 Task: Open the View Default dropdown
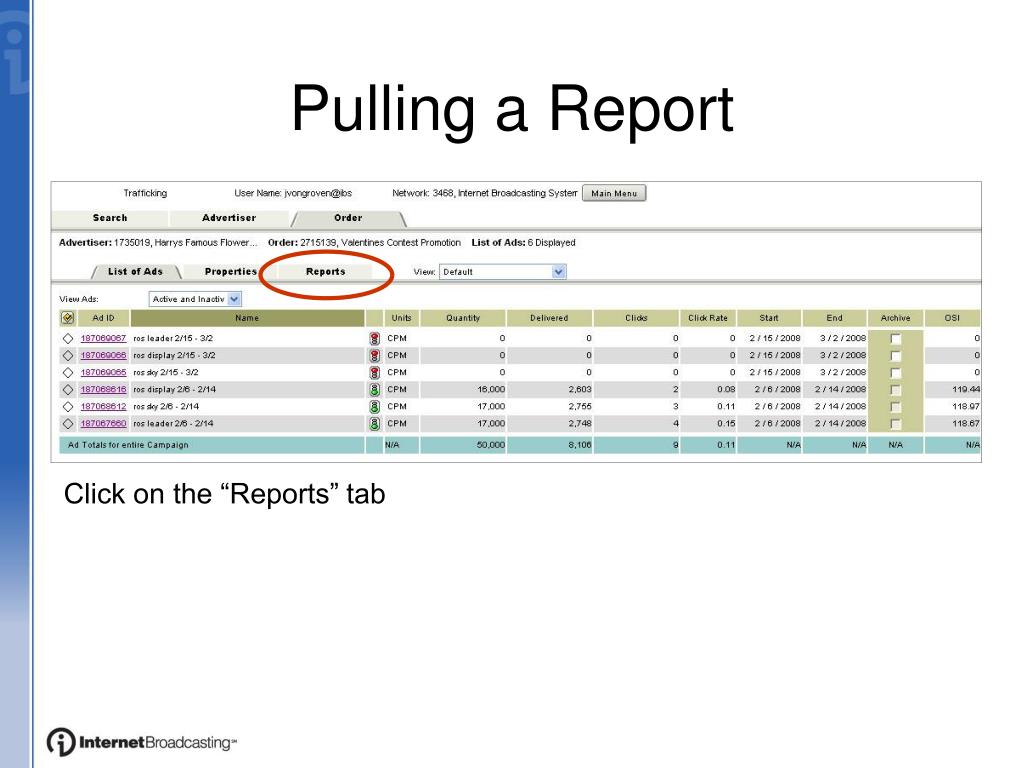point(503,272)
